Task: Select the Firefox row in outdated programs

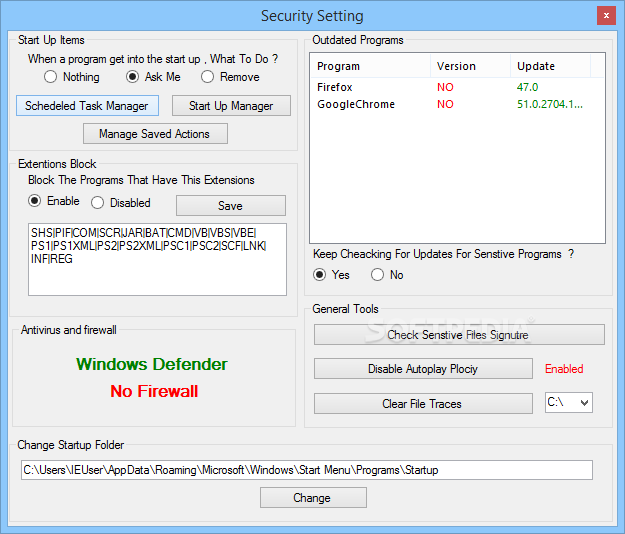Action: click(457, 87)
